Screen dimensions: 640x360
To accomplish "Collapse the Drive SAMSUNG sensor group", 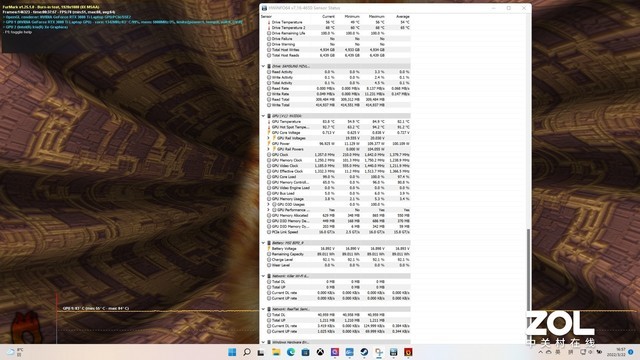I will coord(263,66).
